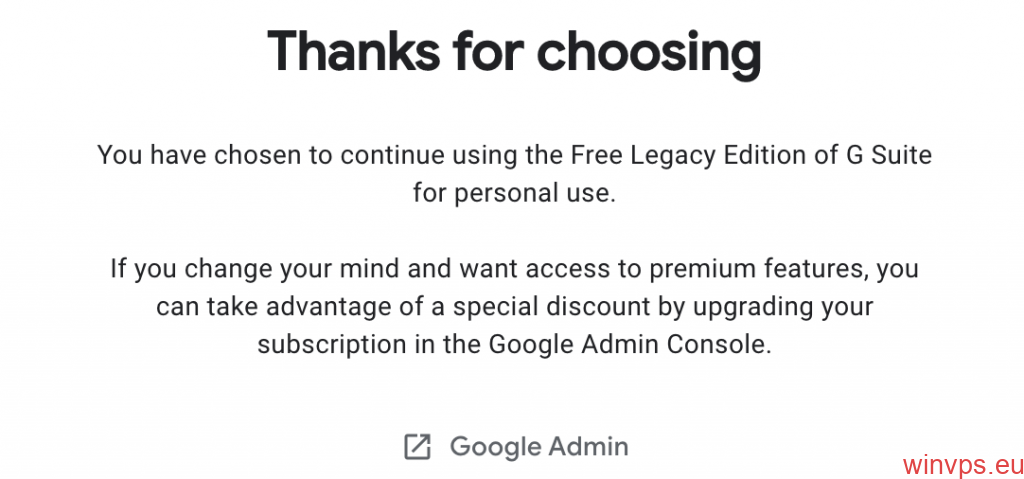Select the word "Thanks" in the heading
The height and width of the screenshot is (479, 1024).
click(x=353, y=50)
